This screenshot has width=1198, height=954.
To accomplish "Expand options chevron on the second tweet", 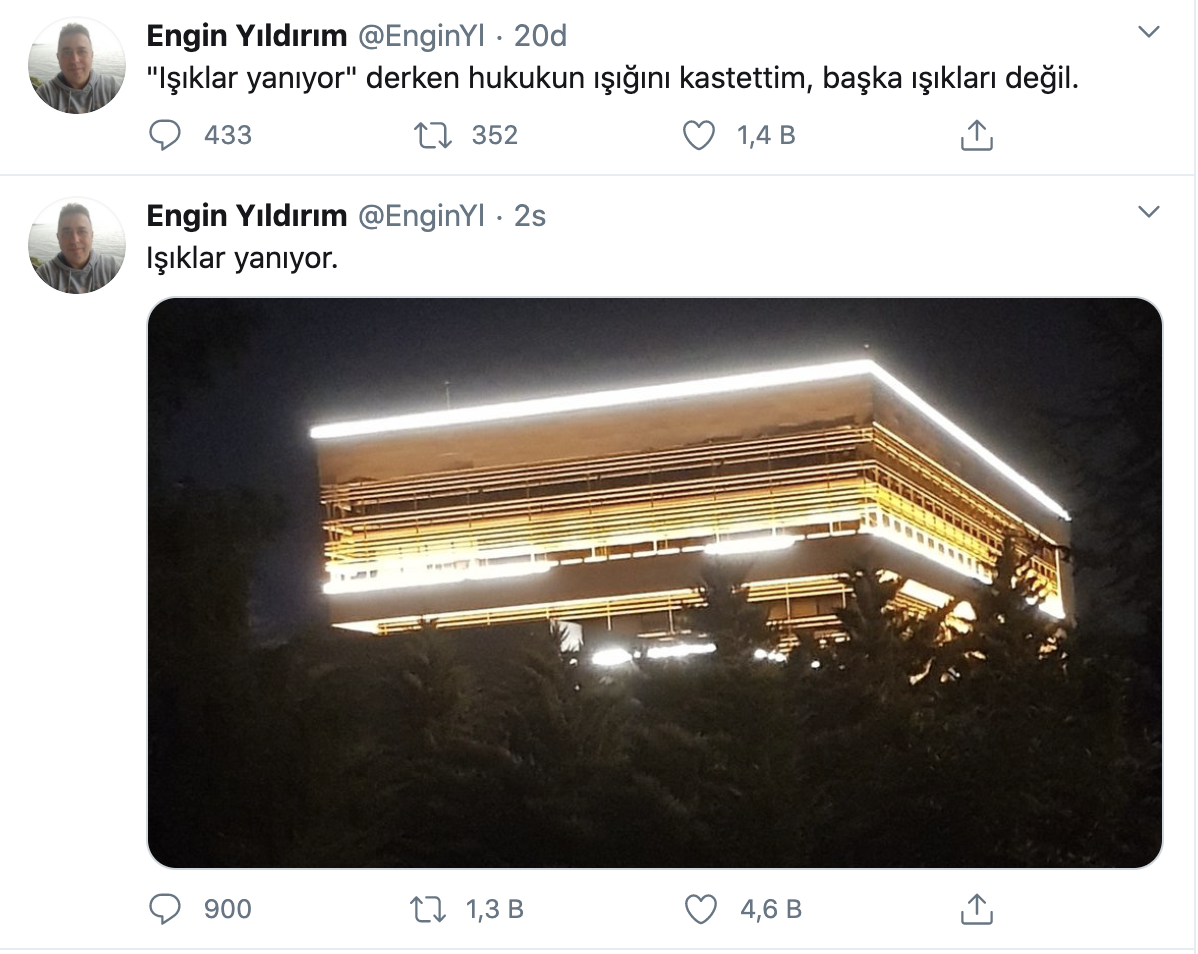I will coord(1149,212).
